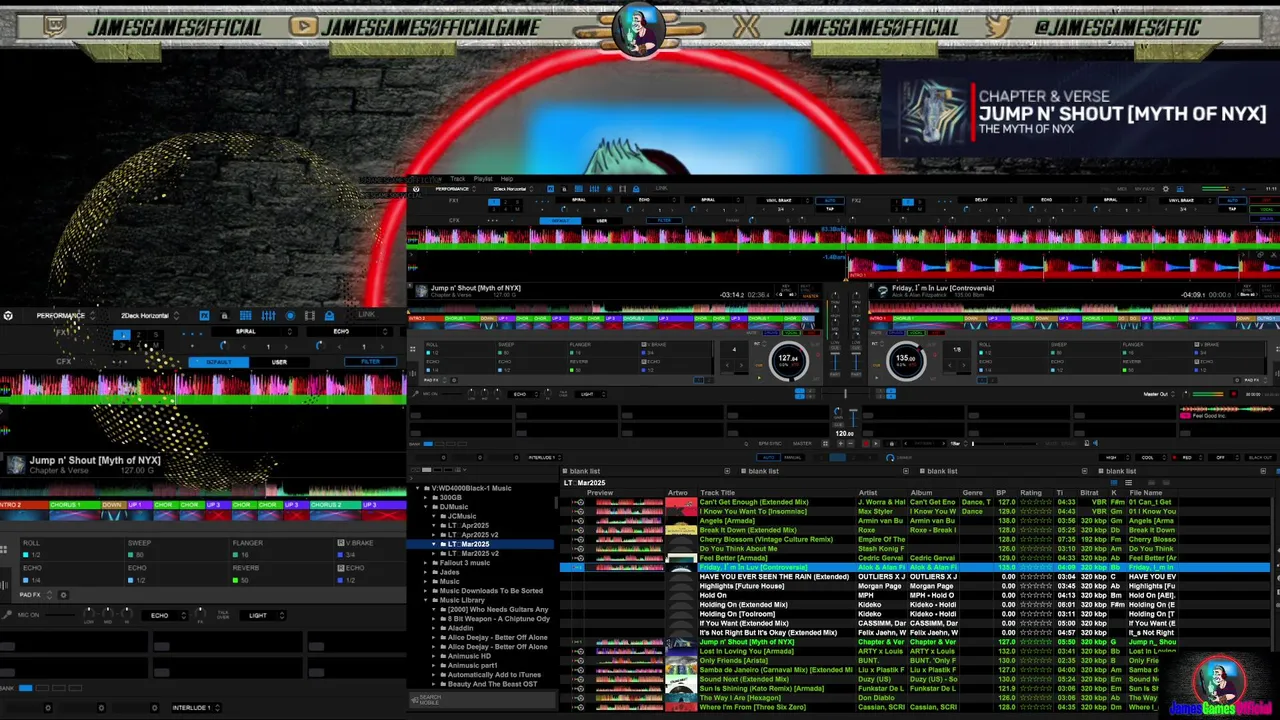Adjust the mixer crossfader

[x=845, y=394]
